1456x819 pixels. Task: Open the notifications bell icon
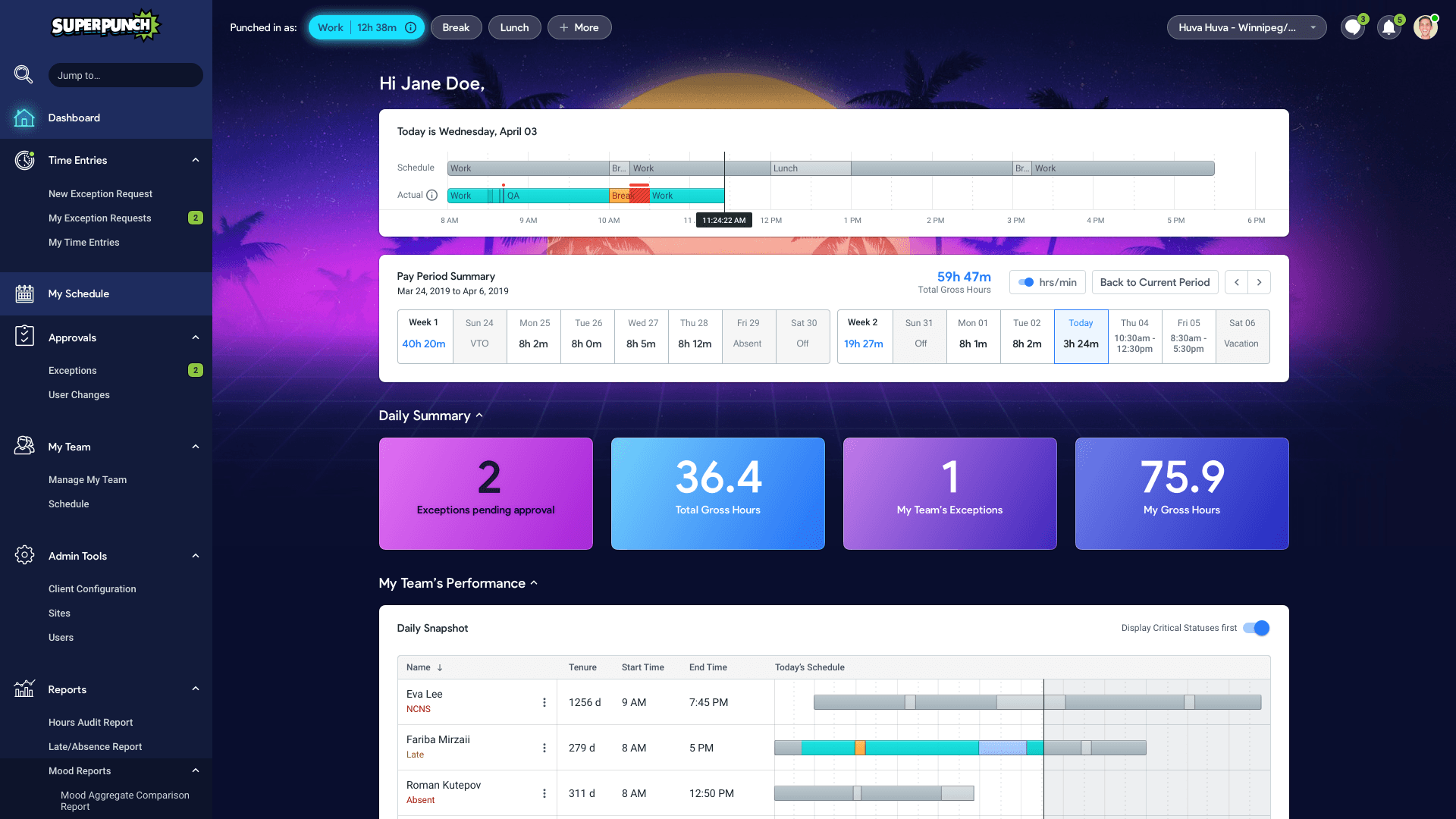(1389, 28)
